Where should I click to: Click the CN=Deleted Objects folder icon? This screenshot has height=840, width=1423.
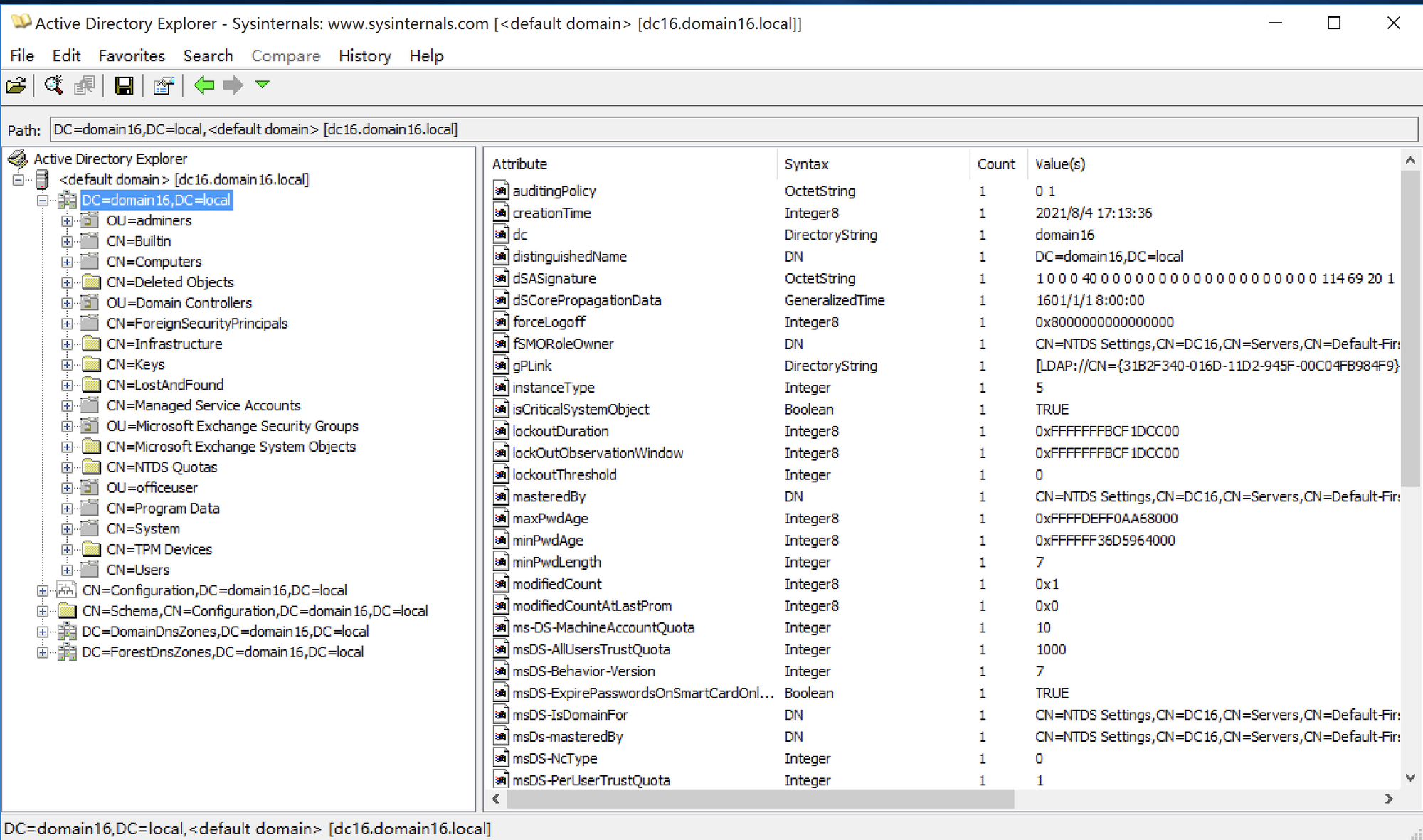90,282
